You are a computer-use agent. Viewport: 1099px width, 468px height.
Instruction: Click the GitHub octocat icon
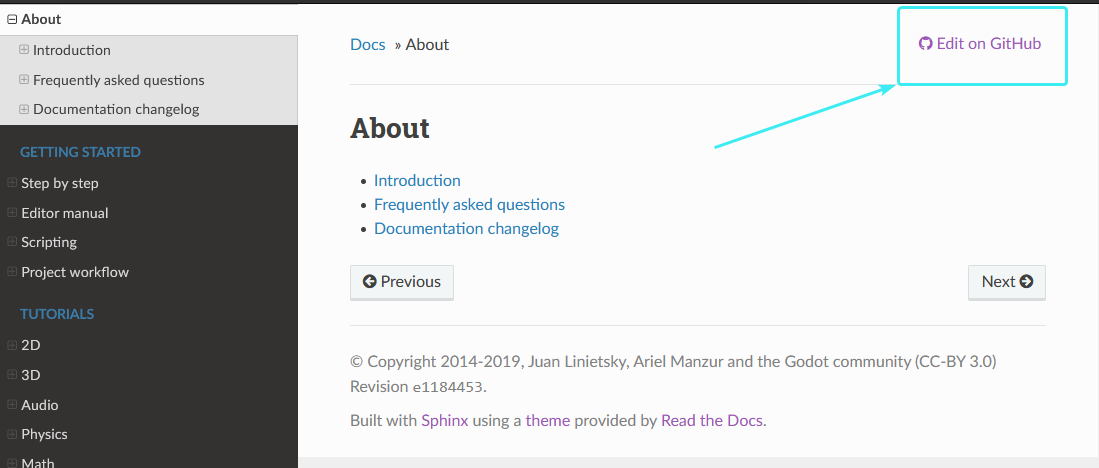pyautogui.click(x=926, y=43)
